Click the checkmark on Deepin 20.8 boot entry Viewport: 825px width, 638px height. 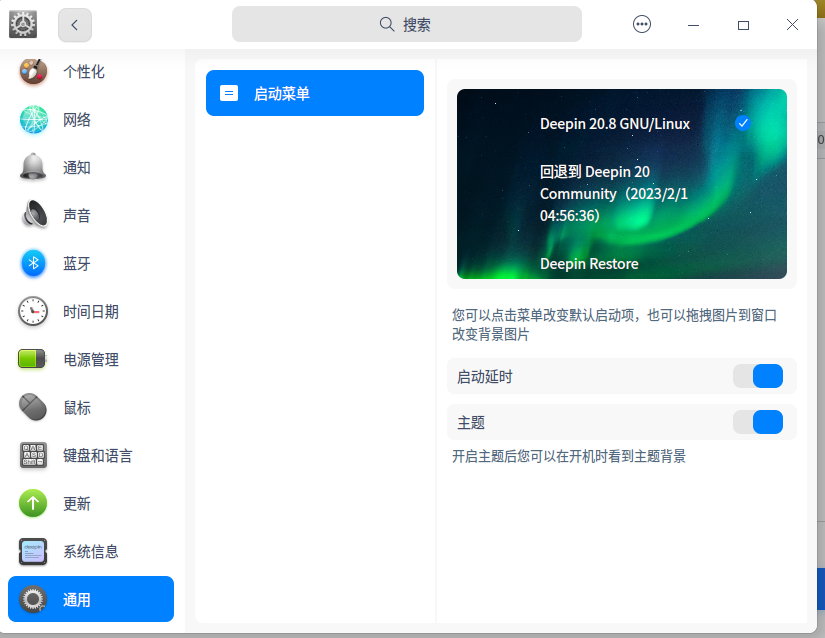point(742,123)
